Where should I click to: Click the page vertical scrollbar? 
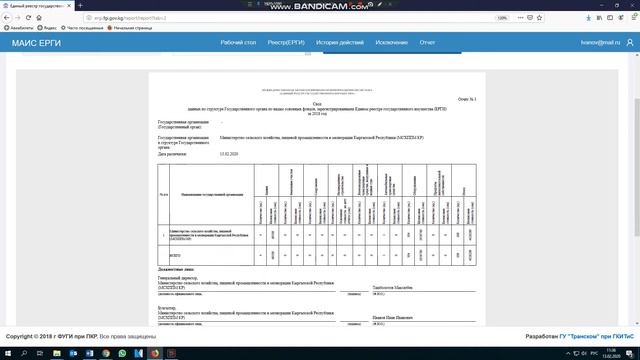[637, 167]
